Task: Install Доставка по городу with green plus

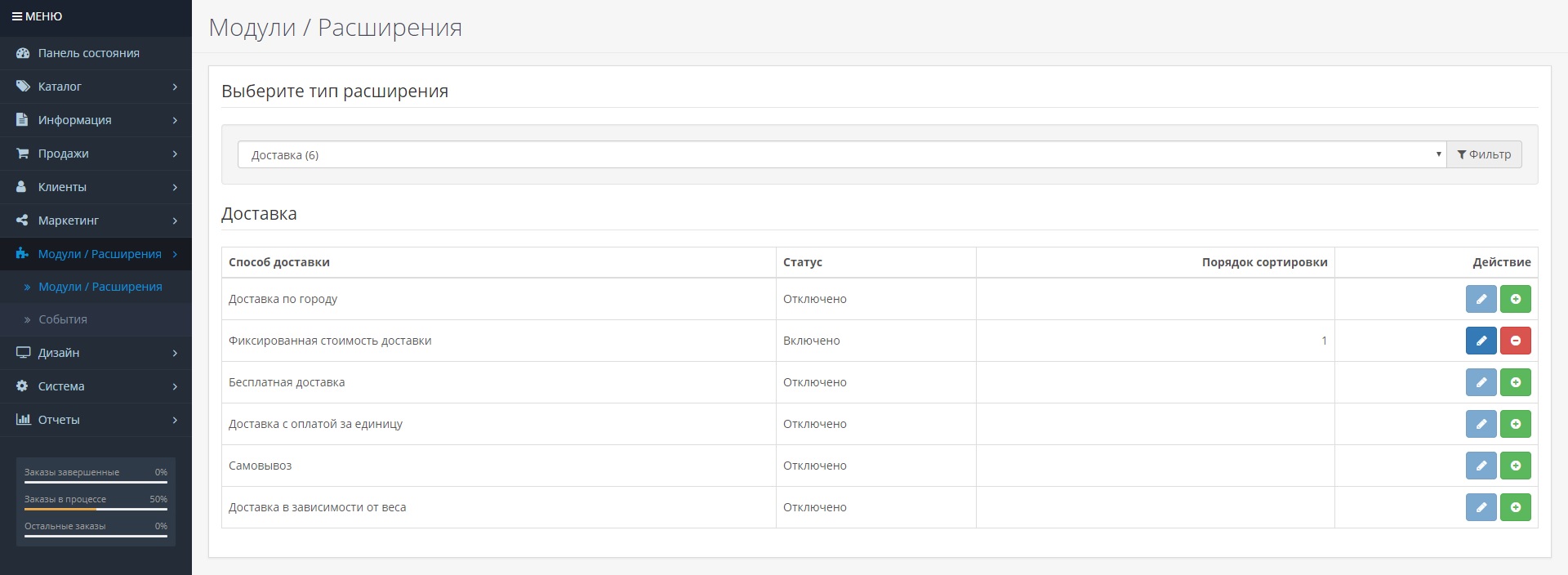Action: (x=1515, y=299)
